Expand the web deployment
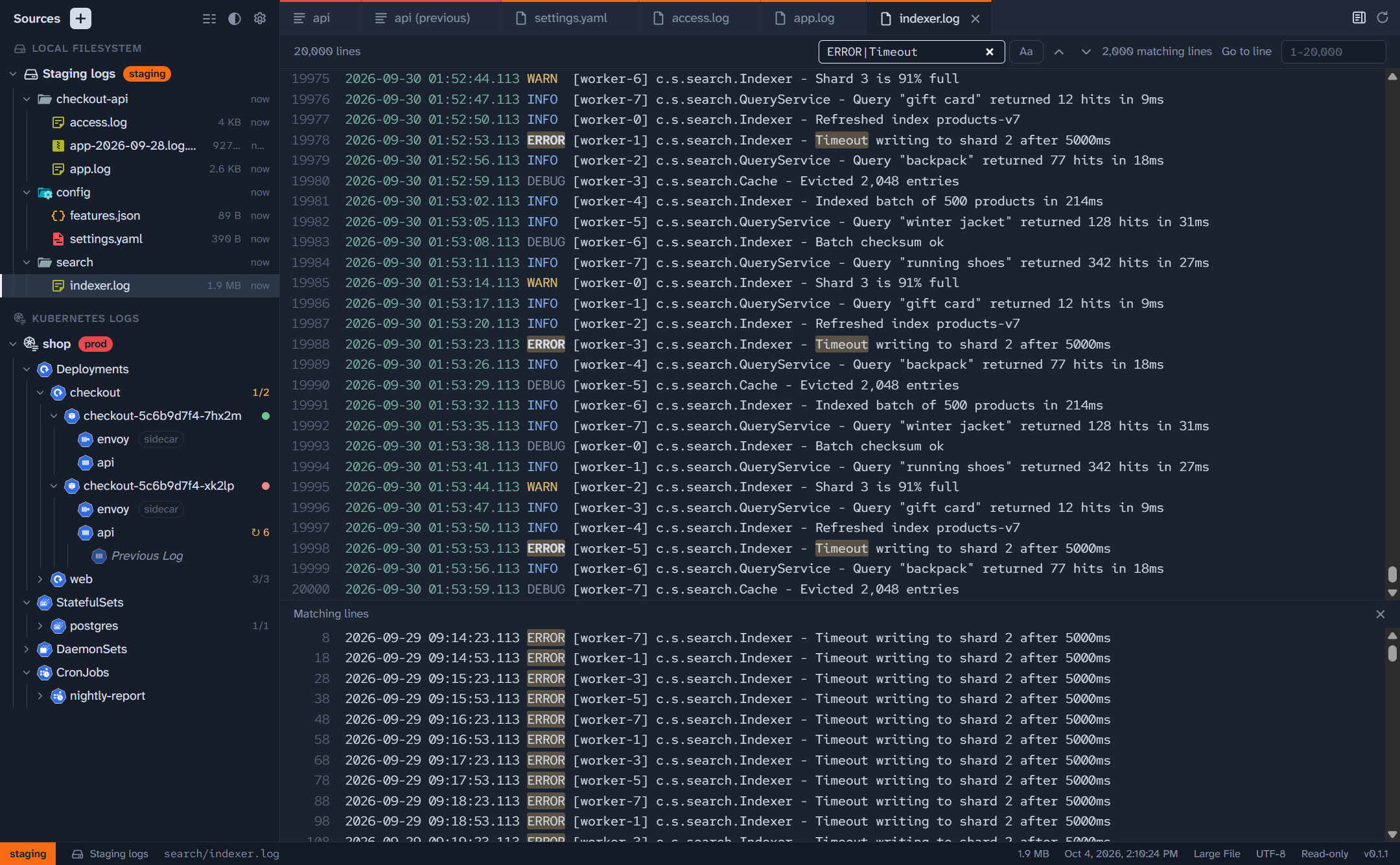Image resolution: width=1400 pixels, height=865 pixels. tap(40, 579)
